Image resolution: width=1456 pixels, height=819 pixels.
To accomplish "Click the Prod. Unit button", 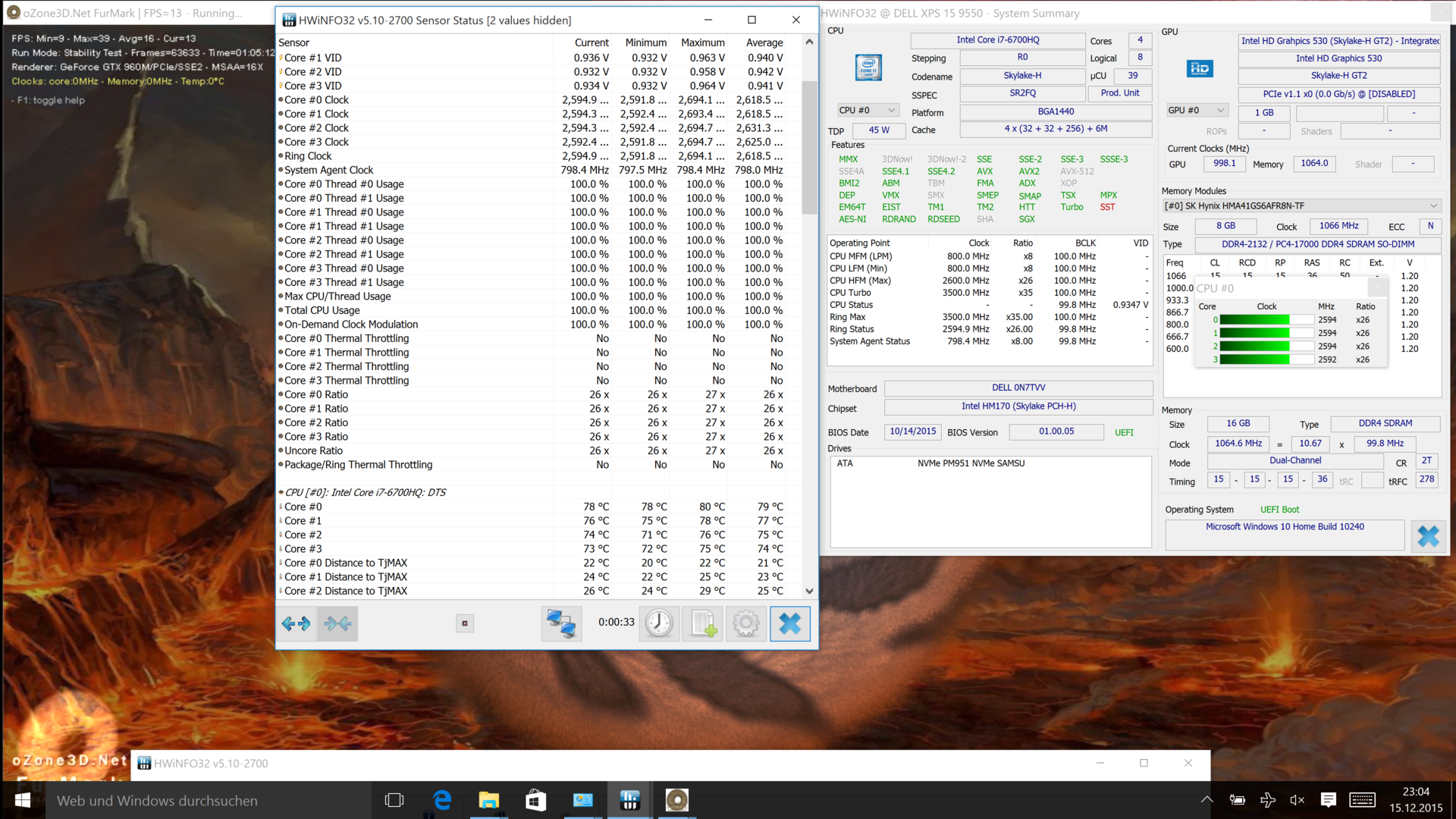I will click(1119, 93).
